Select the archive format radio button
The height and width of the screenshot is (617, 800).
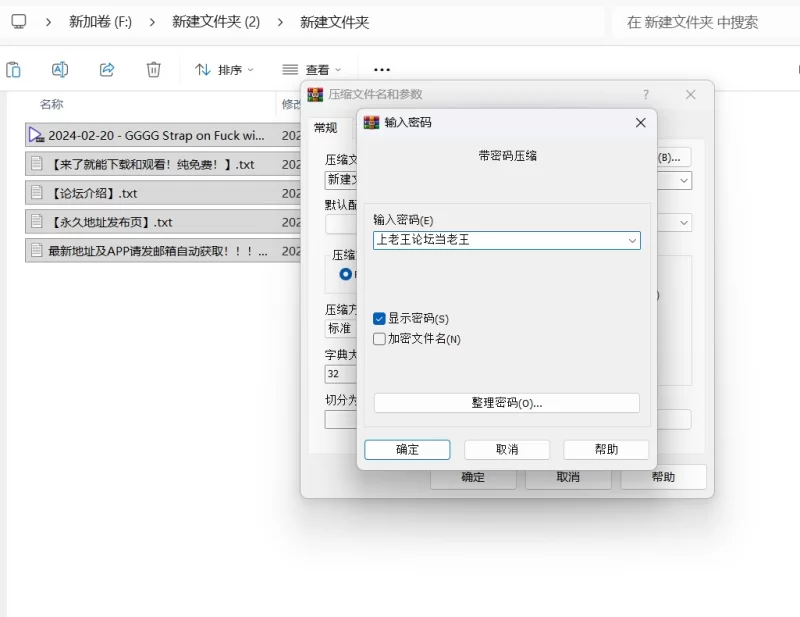click(345, 274)
